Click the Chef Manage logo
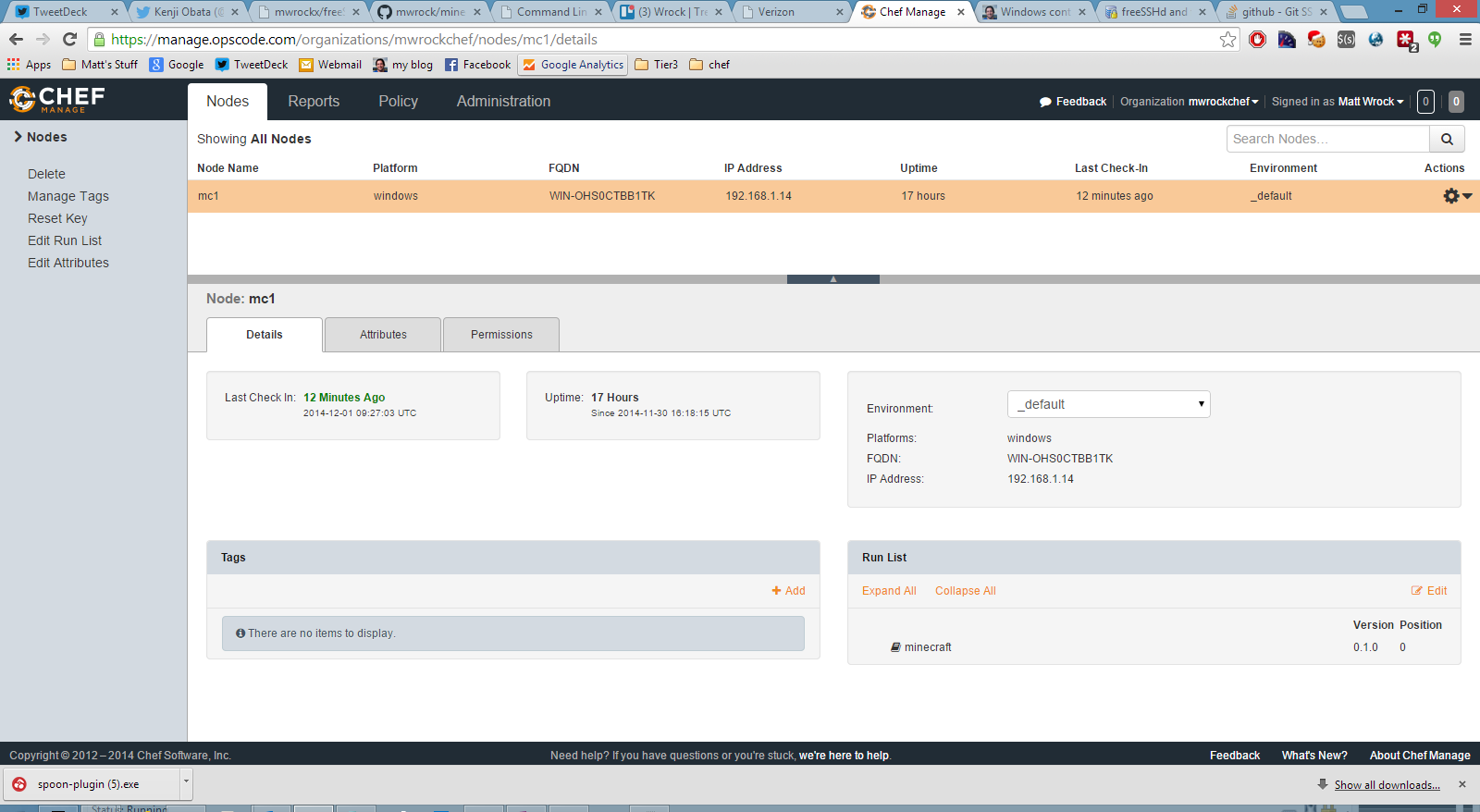This screenshot has width=1480, height=812. pyautogui.click(x=57, y=99)
